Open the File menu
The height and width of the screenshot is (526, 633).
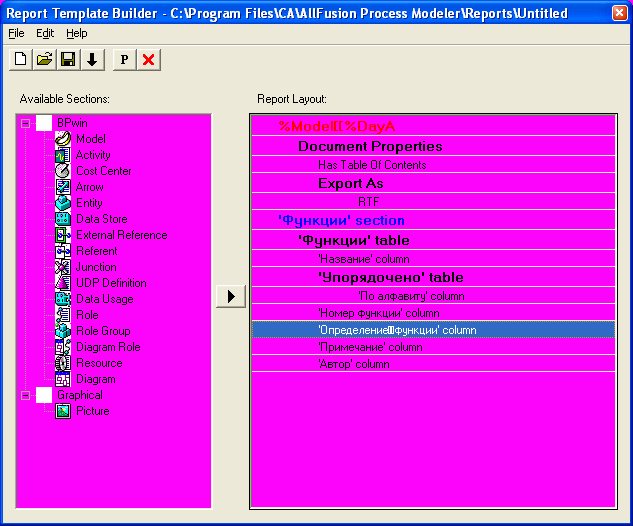tap(16, 33)
